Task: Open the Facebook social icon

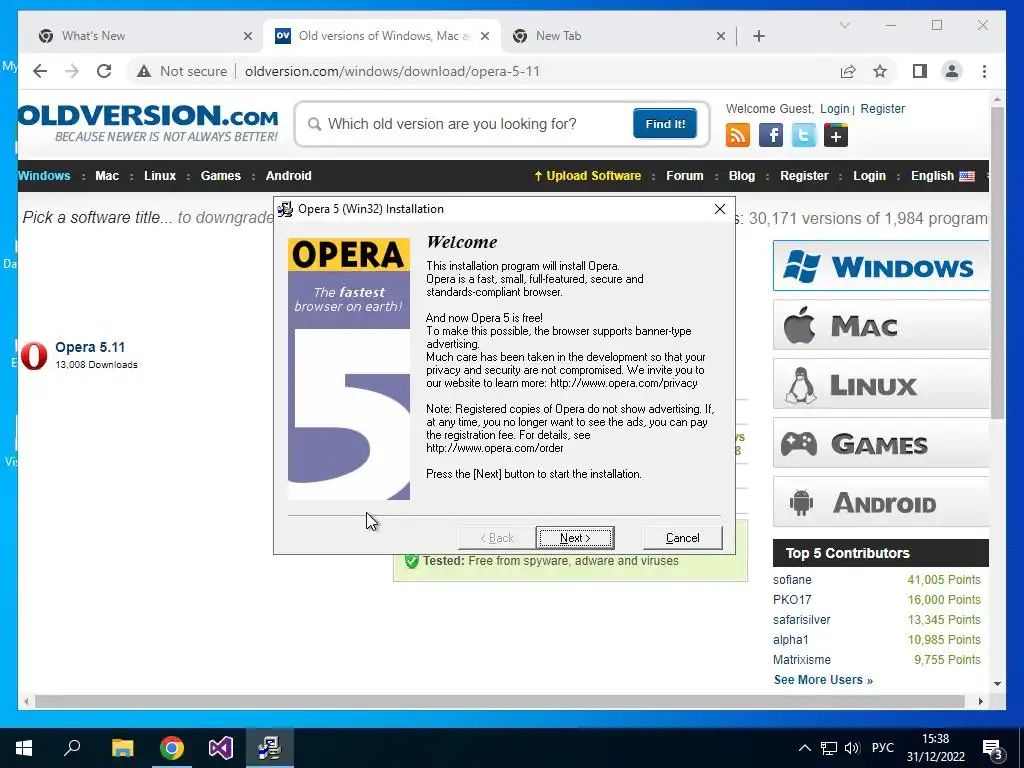Action: coord(771,136)
